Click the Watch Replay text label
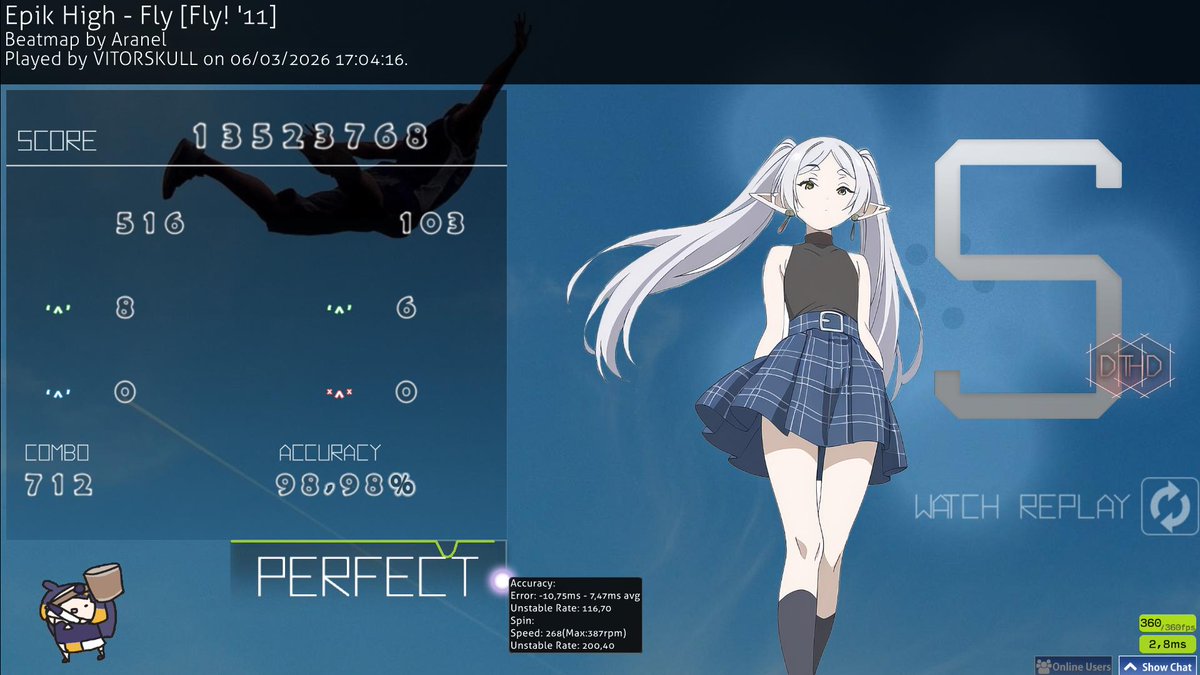 [x=1021, y=506]
